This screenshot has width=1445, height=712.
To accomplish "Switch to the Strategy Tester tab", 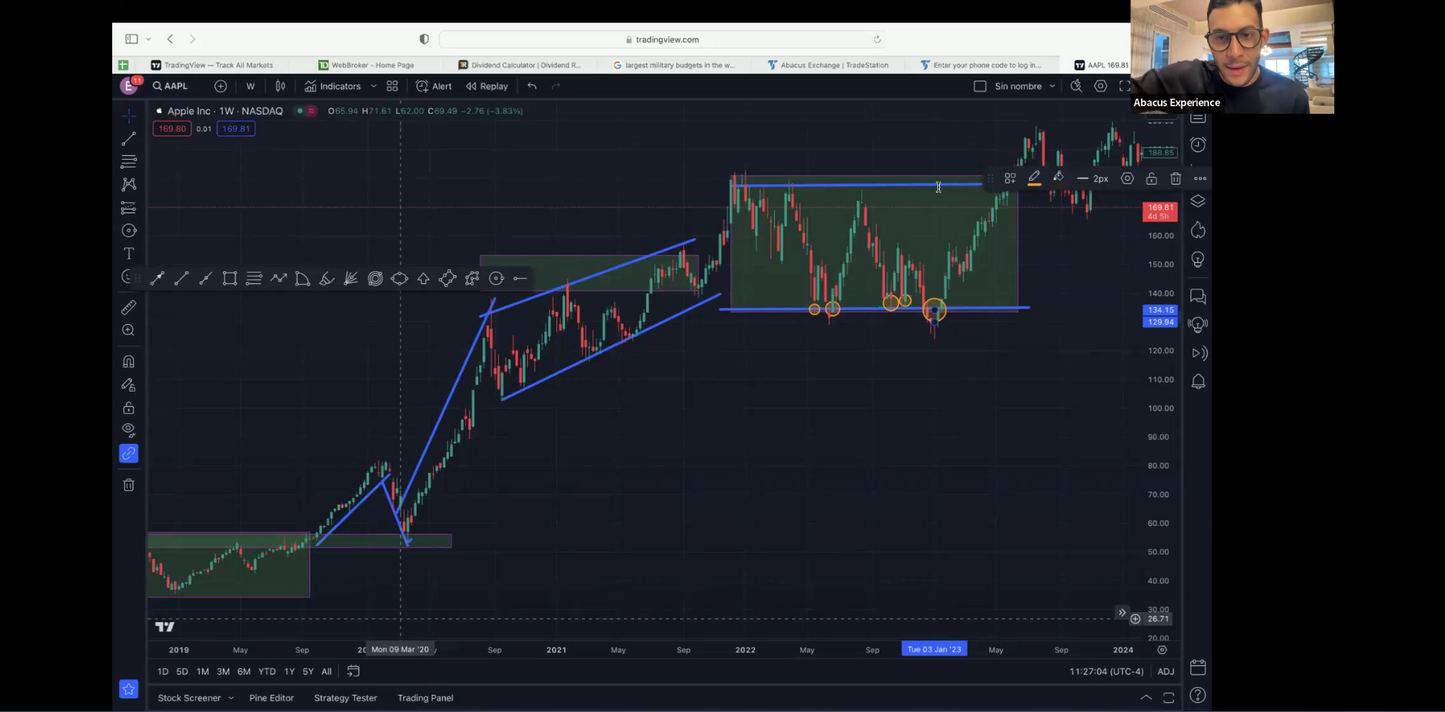I will (x=345, y=698).
